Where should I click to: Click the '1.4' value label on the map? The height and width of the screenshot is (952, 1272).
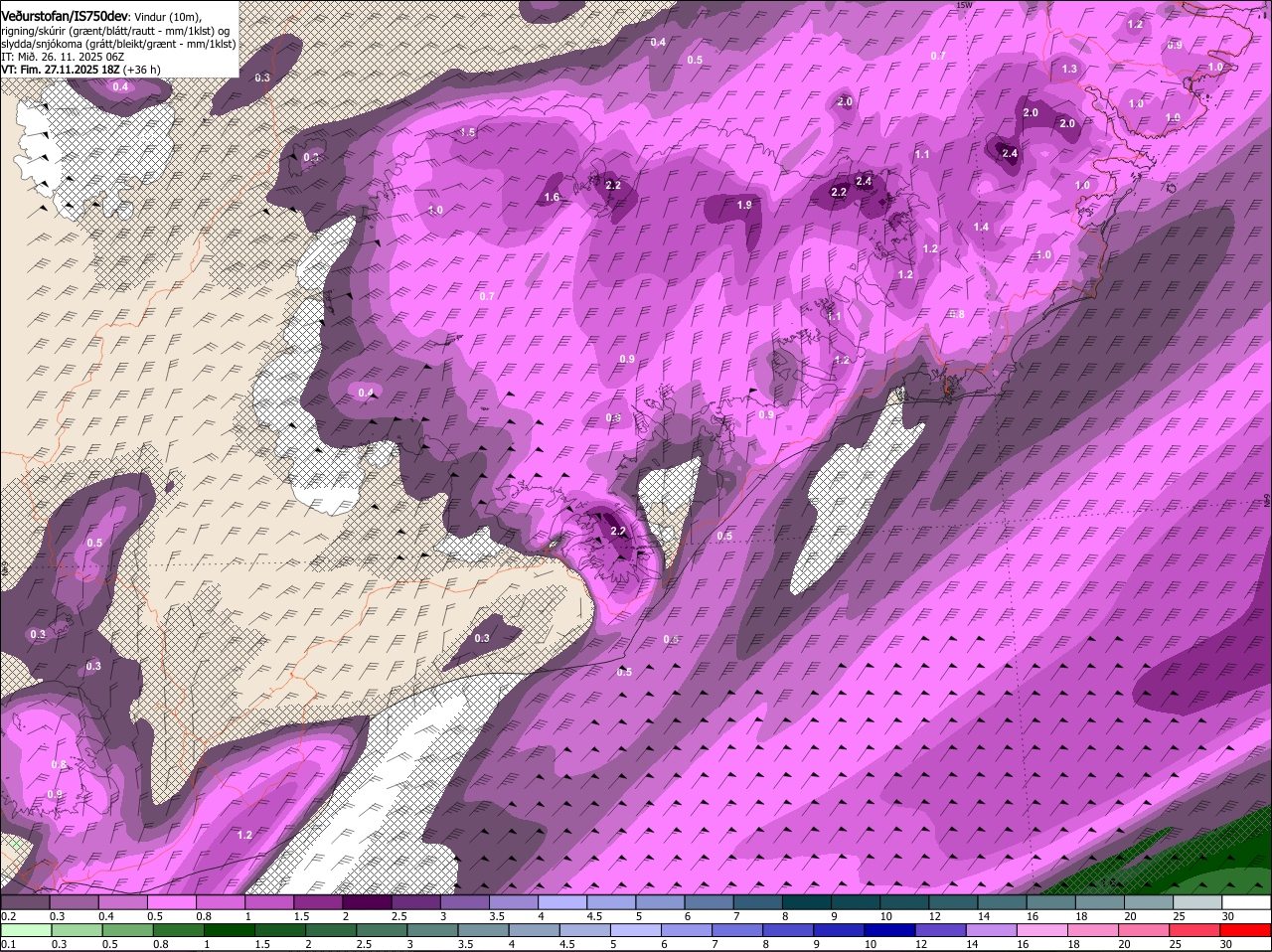pos(981,228)
